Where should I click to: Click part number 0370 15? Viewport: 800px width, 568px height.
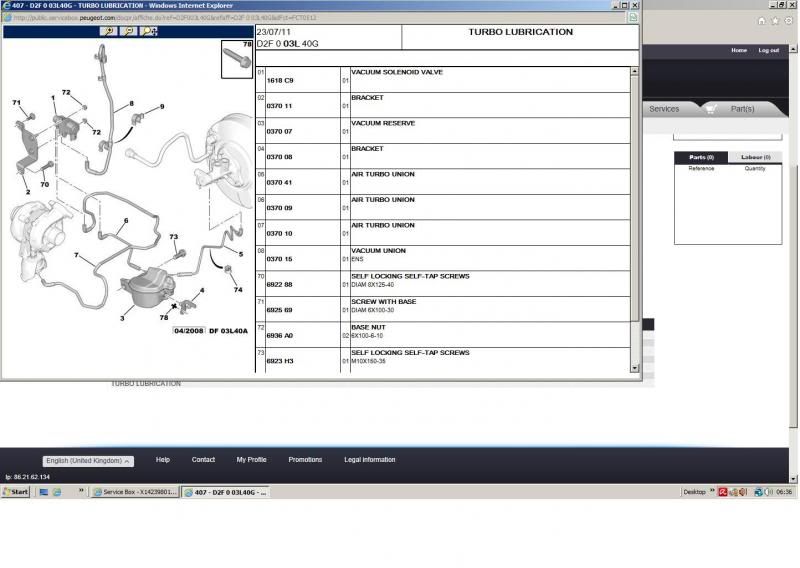coord(279,259)
